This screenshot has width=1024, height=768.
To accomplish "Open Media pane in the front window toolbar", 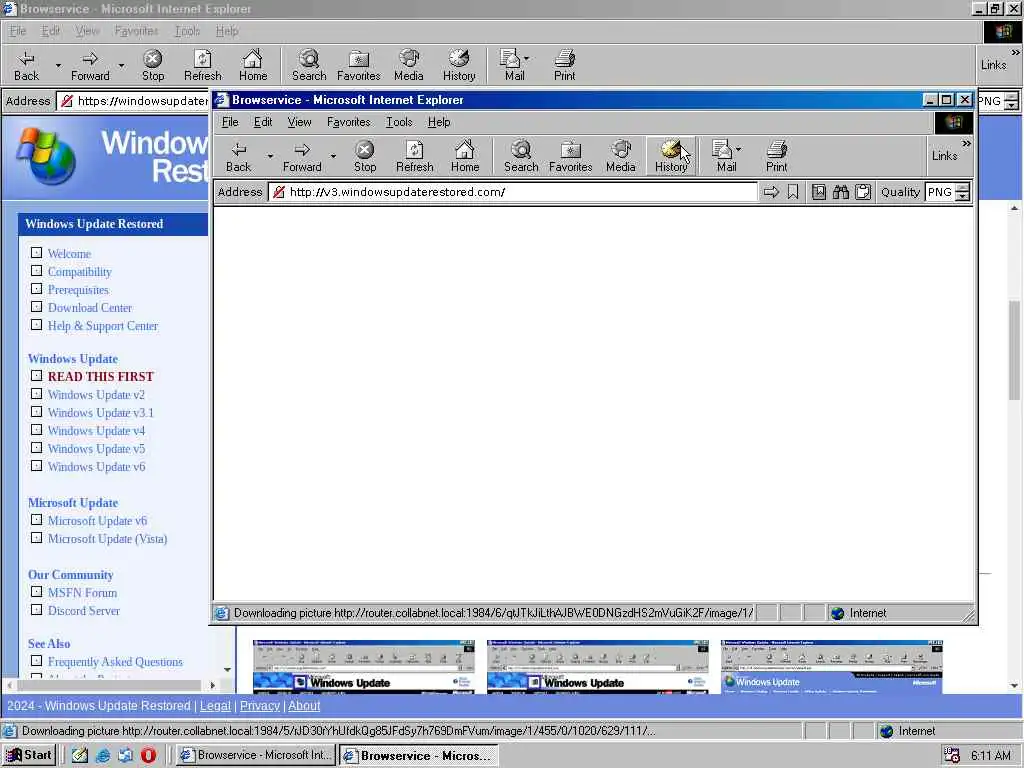I will pyautogui.click(x=620, y=157).
